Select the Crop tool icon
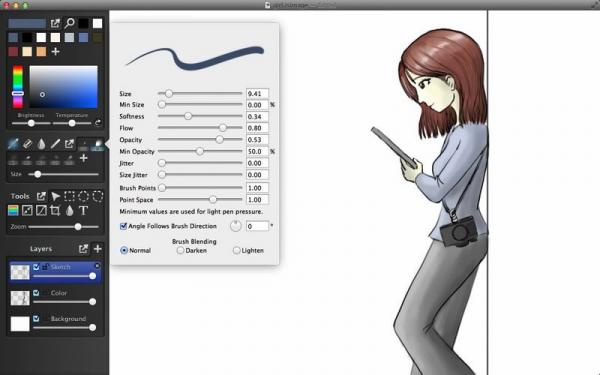 click(55, 210)
